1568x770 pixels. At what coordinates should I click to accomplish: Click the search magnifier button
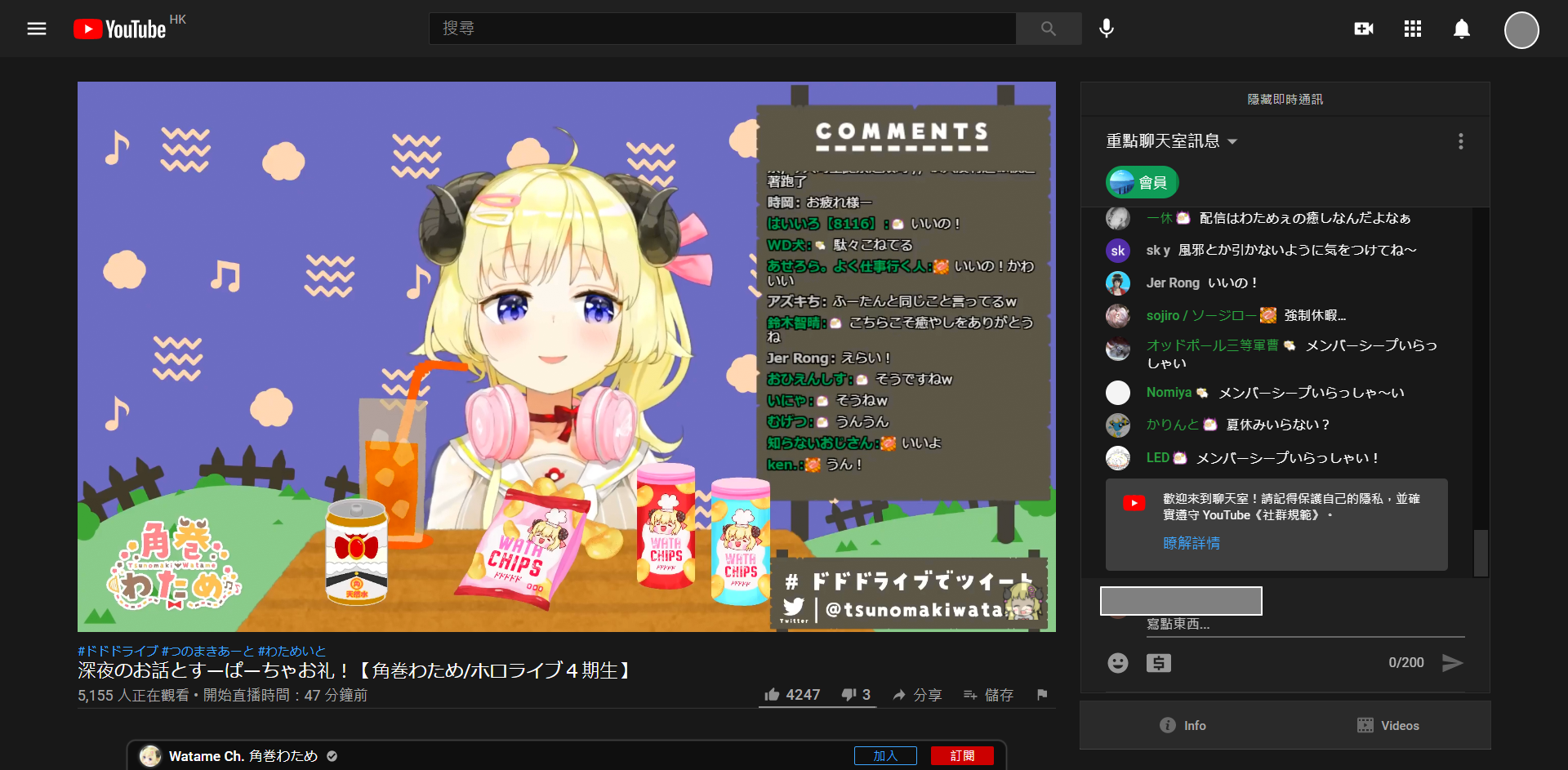point(1048,29)
